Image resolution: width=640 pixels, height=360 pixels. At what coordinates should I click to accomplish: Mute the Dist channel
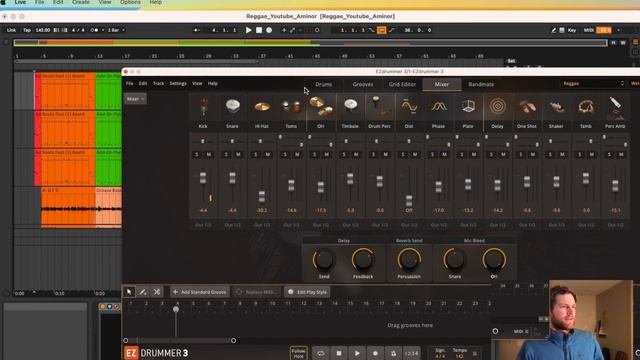point(415,154)
